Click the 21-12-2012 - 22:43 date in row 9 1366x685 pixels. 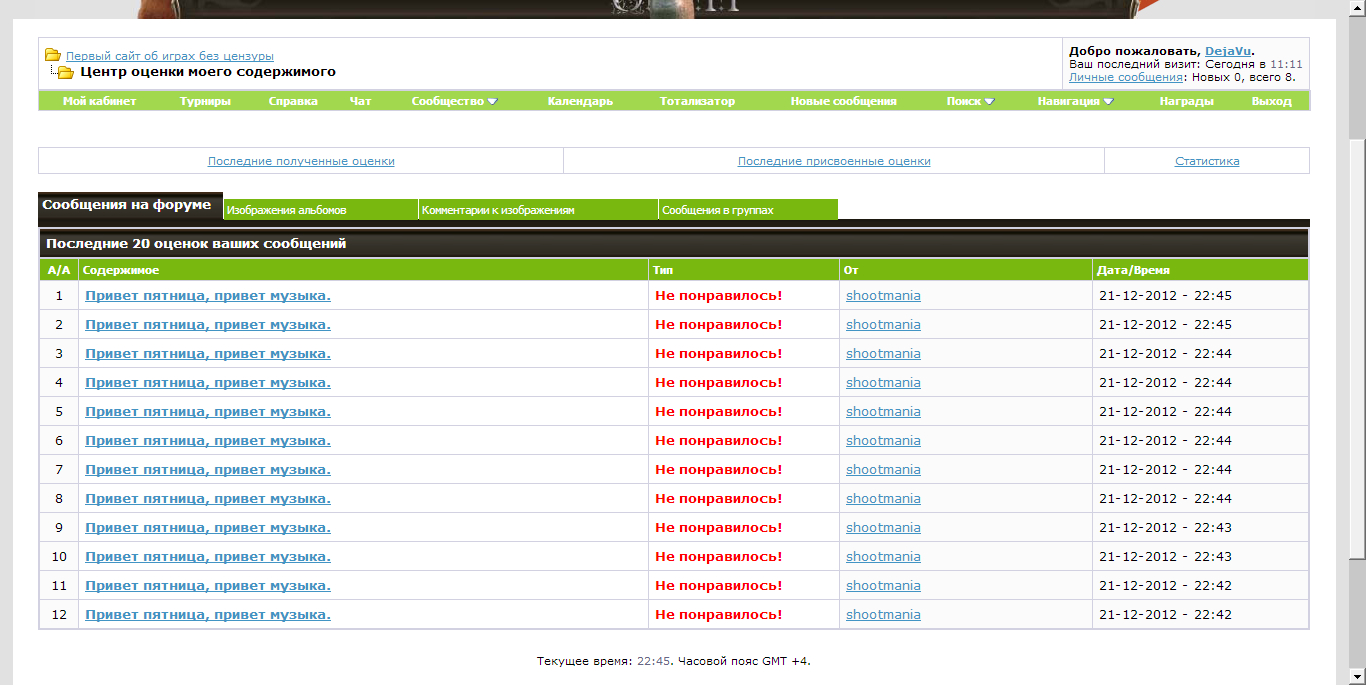tap(1165, 528)
